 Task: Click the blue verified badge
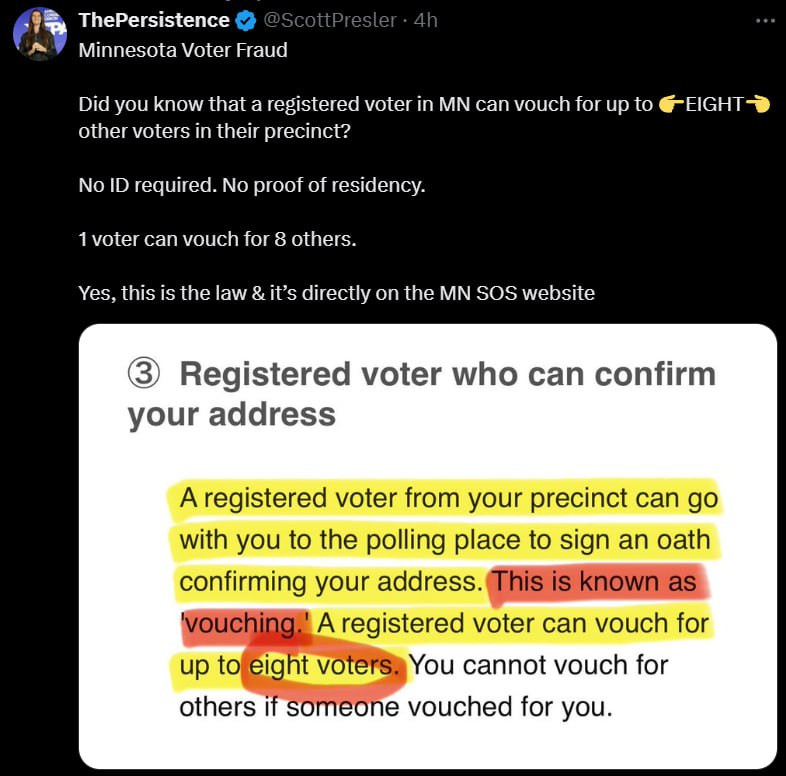tap(247, 21)
